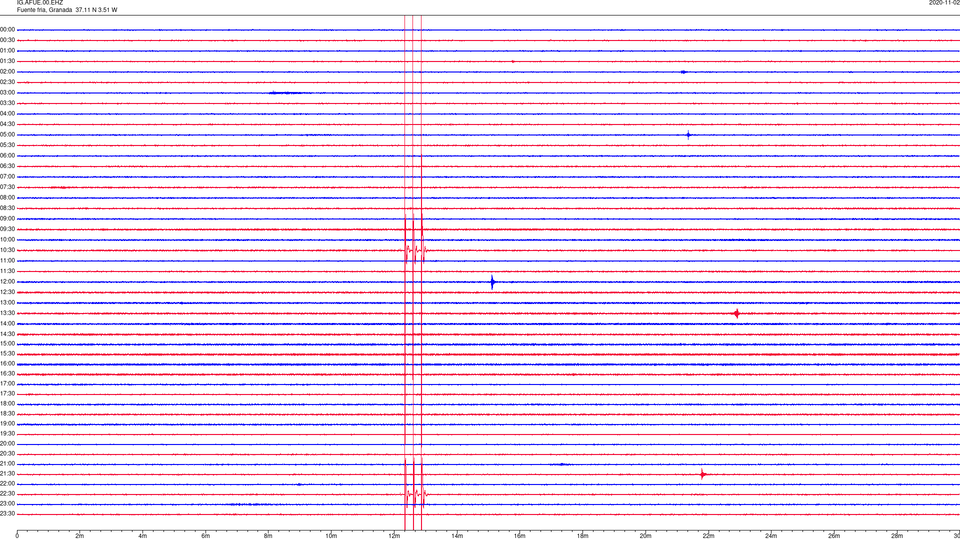
Task: Click the '15:00' time label
Action: point(7,343)
